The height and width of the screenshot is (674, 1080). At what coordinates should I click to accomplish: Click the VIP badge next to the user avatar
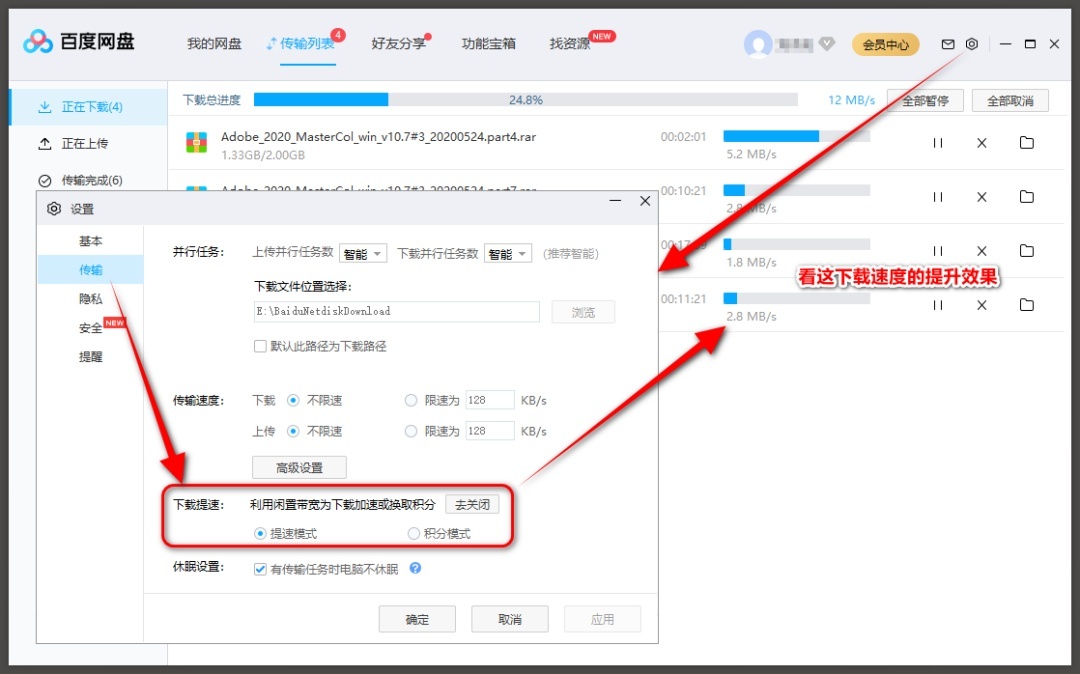pos(827,44)
